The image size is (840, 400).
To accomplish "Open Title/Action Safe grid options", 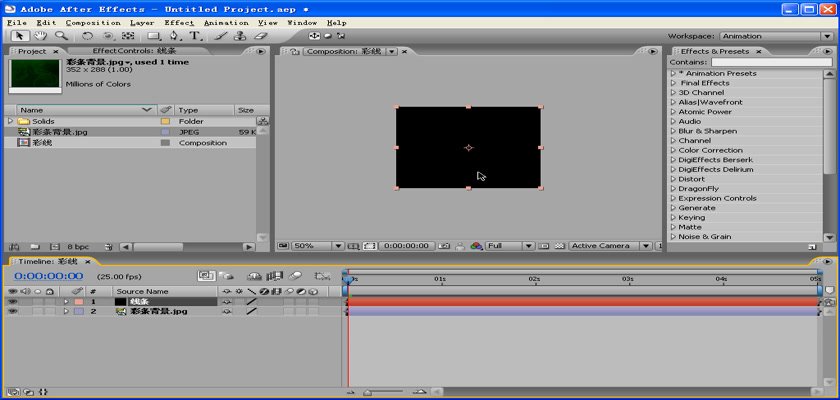I will click(x=353, y=246).
